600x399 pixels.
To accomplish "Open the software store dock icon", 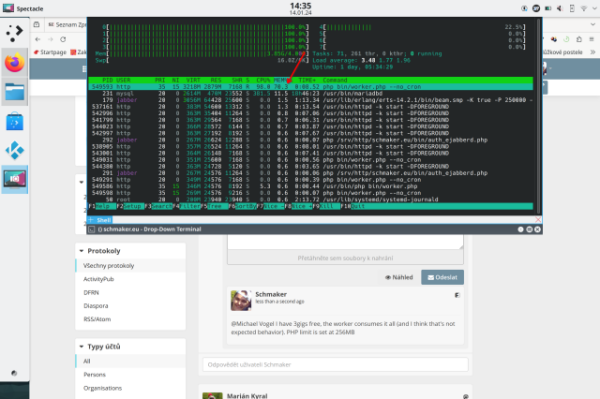I will [x=15, y=121].
